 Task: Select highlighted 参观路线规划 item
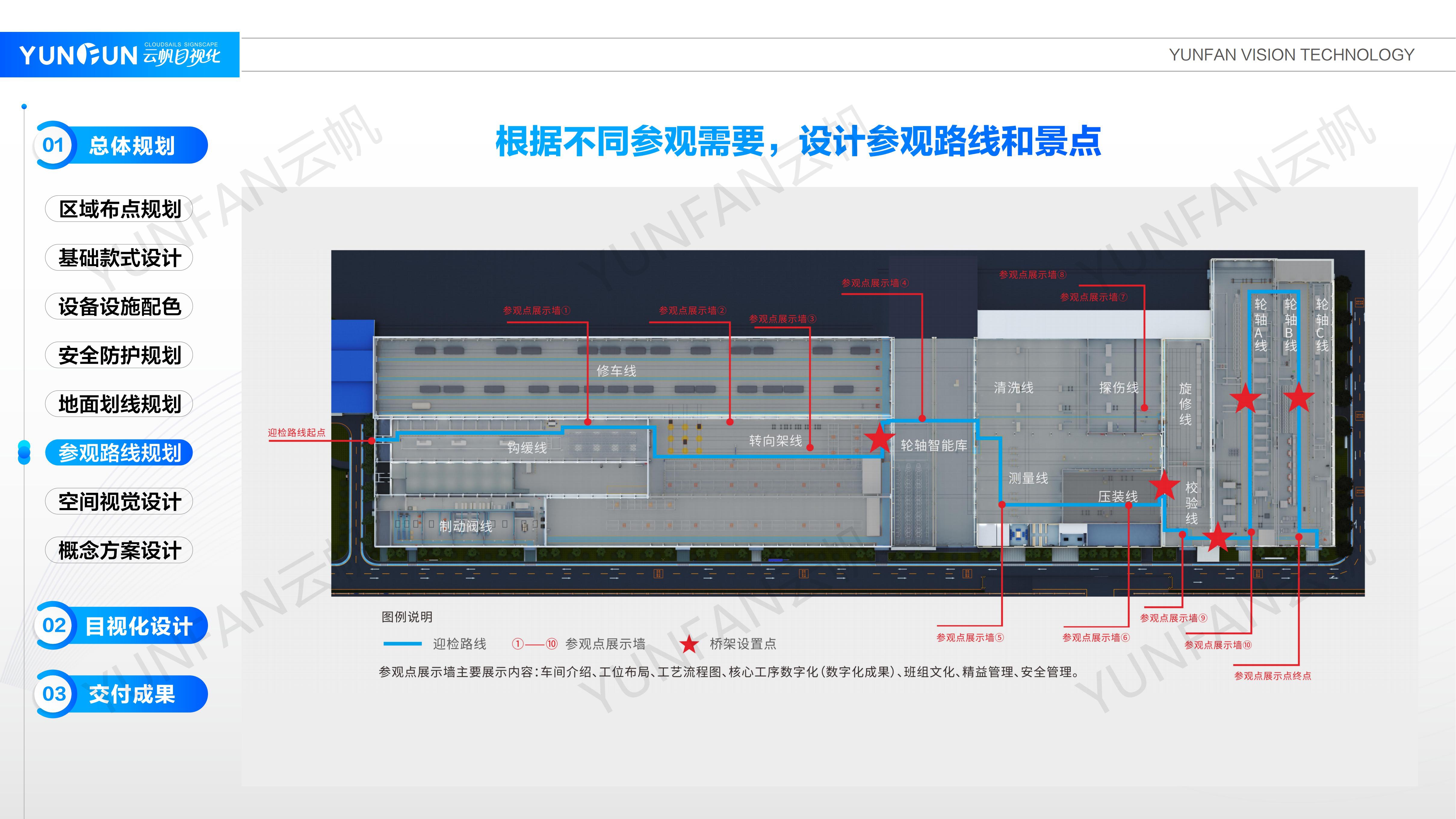[119, 452]
